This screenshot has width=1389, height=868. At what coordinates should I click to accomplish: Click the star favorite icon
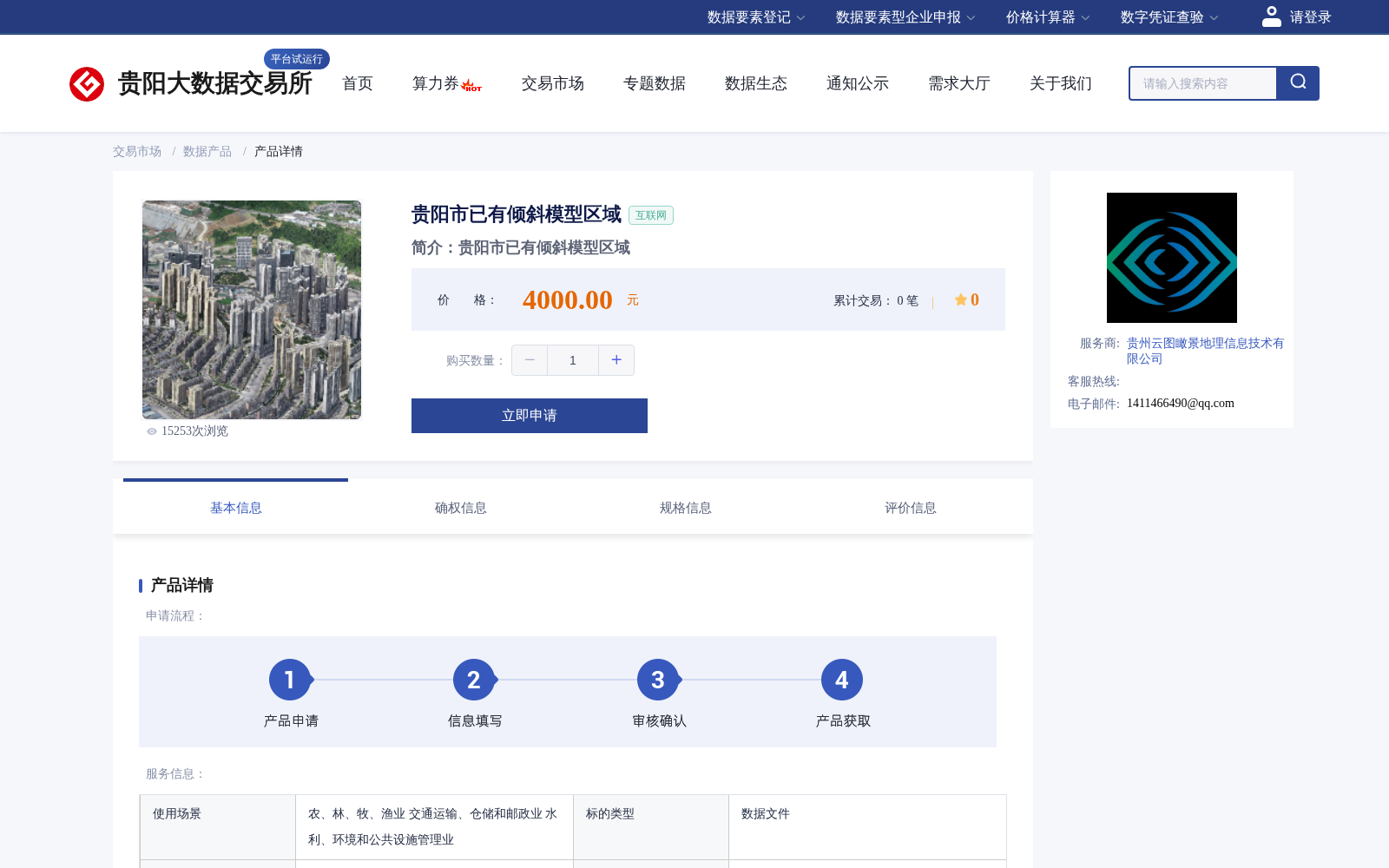point(960,299)
